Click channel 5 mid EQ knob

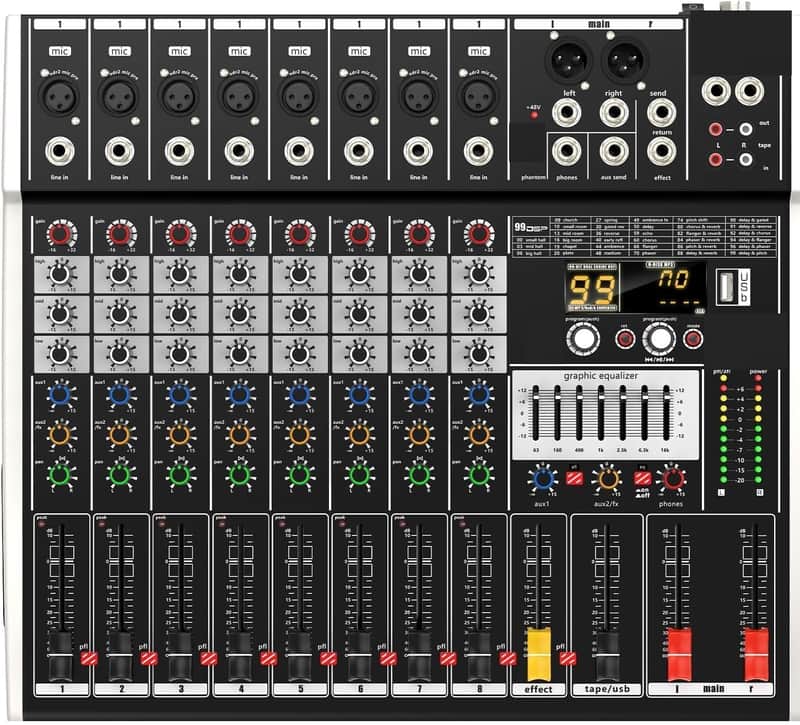click(299, 314)
